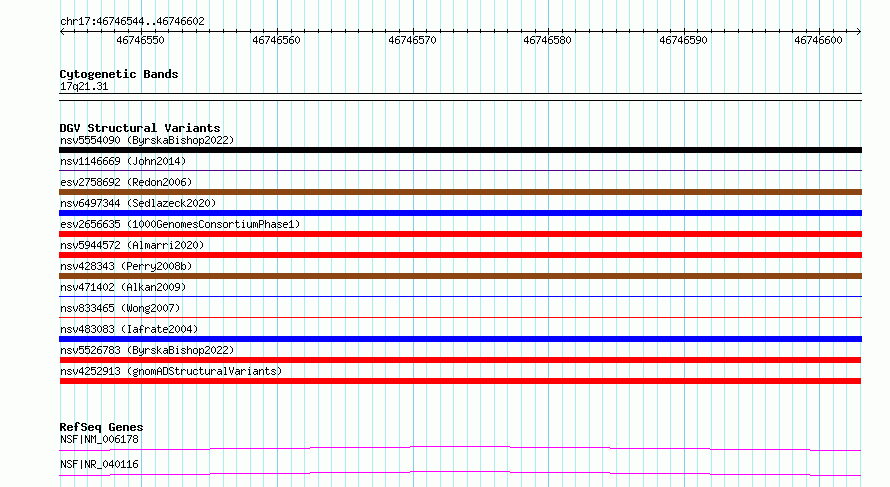Click the blue bar of nsv483083

pyautogui.click(x=460, y=339)
